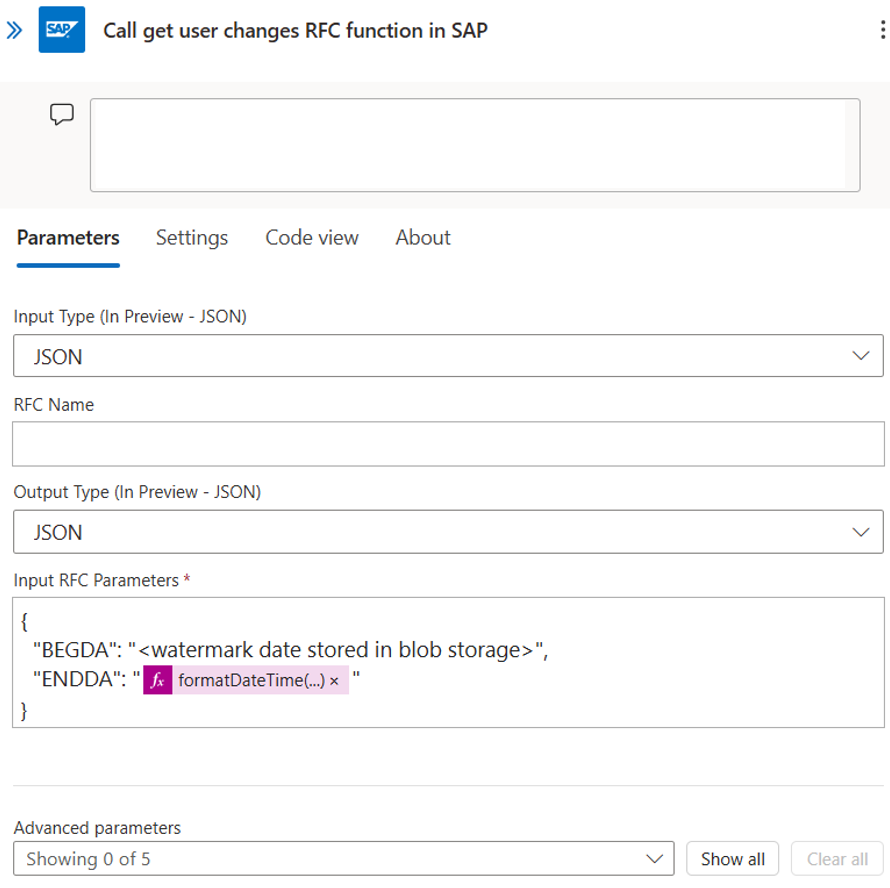Screen dimensions: 890x888
Task: Switch to the Parameters tab
Action: [68, 238]
